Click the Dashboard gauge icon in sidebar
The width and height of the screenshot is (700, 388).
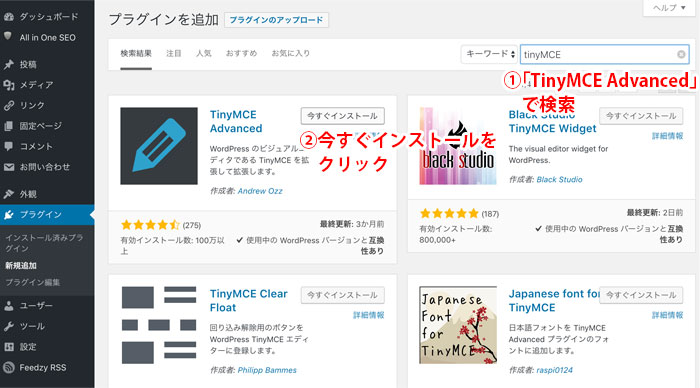click(8, 17)
